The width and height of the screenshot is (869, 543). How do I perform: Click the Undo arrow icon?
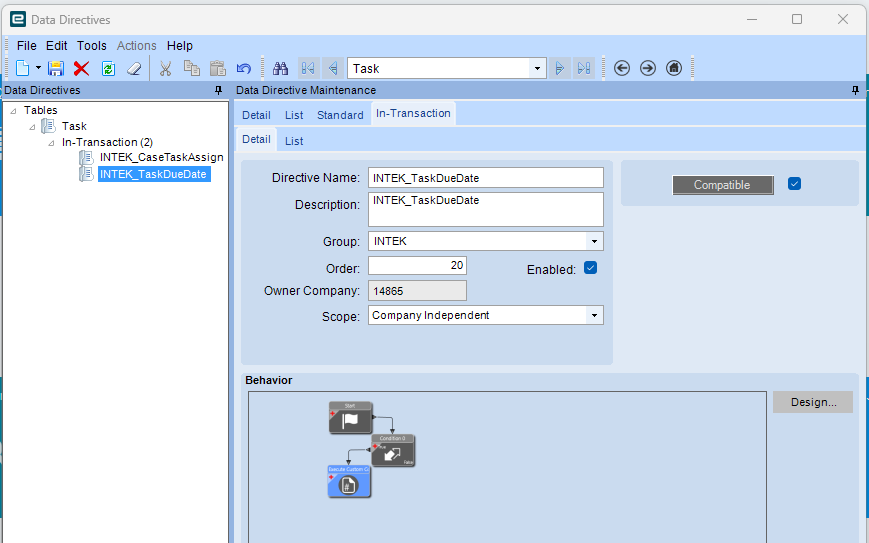[243, 68]
